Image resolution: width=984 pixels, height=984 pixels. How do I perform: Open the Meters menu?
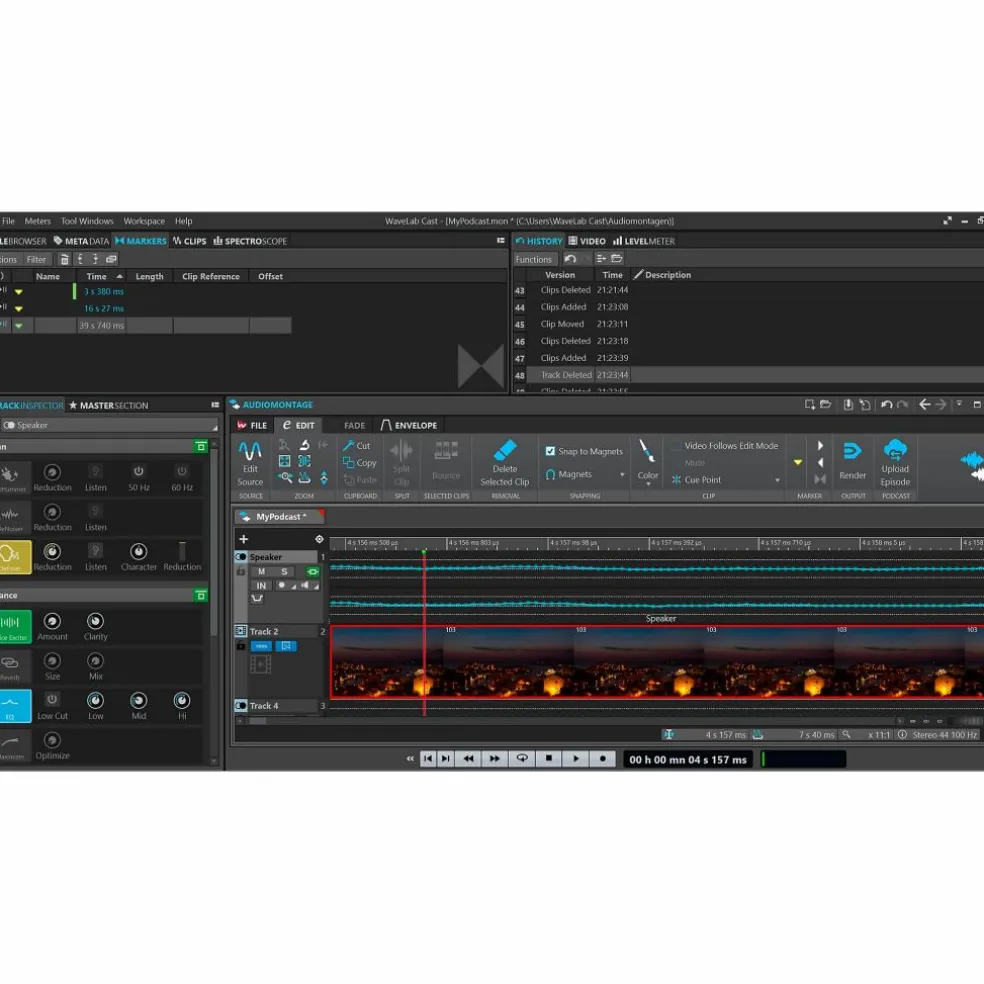pyautogui.click(x=38, y=221)
